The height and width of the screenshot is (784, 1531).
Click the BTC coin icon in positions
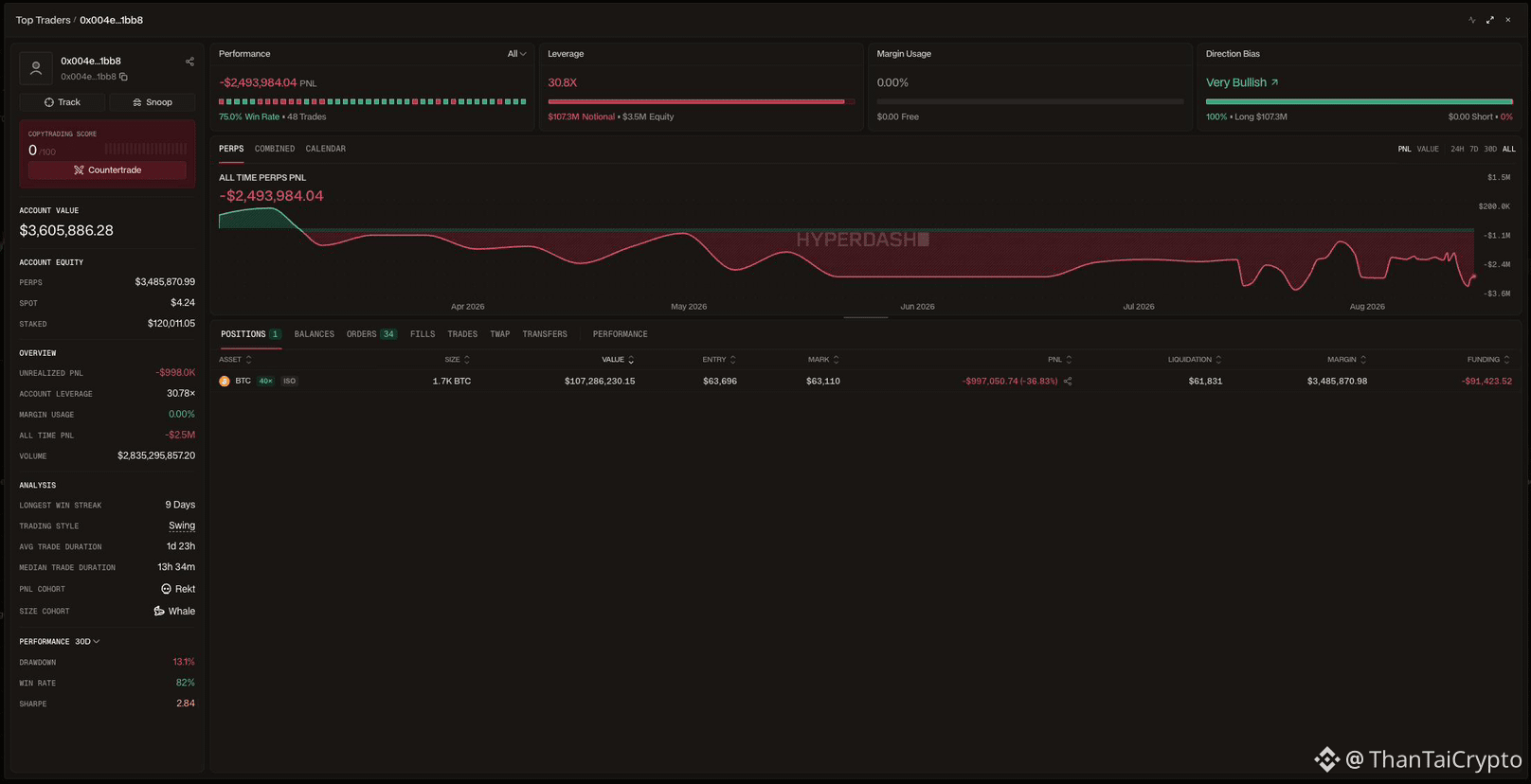(x=225, y=382)
